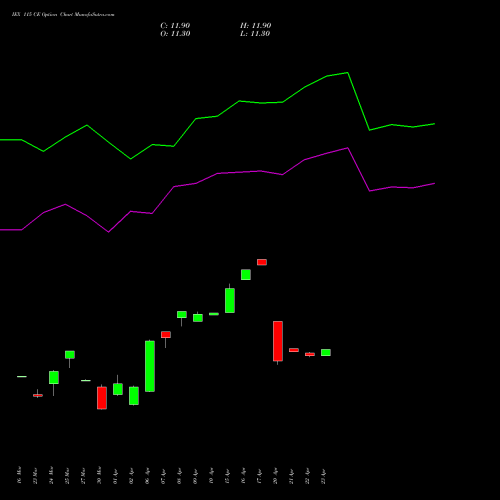Select the 27 Mar date label

[83, 476]
